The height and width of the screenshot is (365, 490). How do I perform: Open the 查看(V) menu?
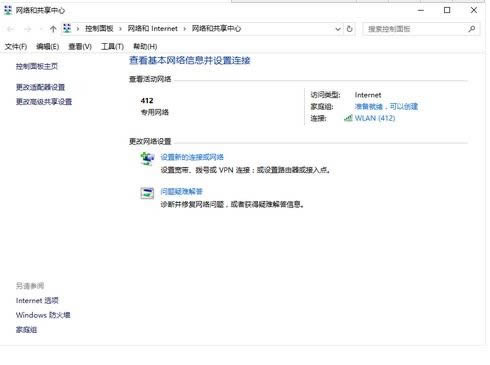80,47
